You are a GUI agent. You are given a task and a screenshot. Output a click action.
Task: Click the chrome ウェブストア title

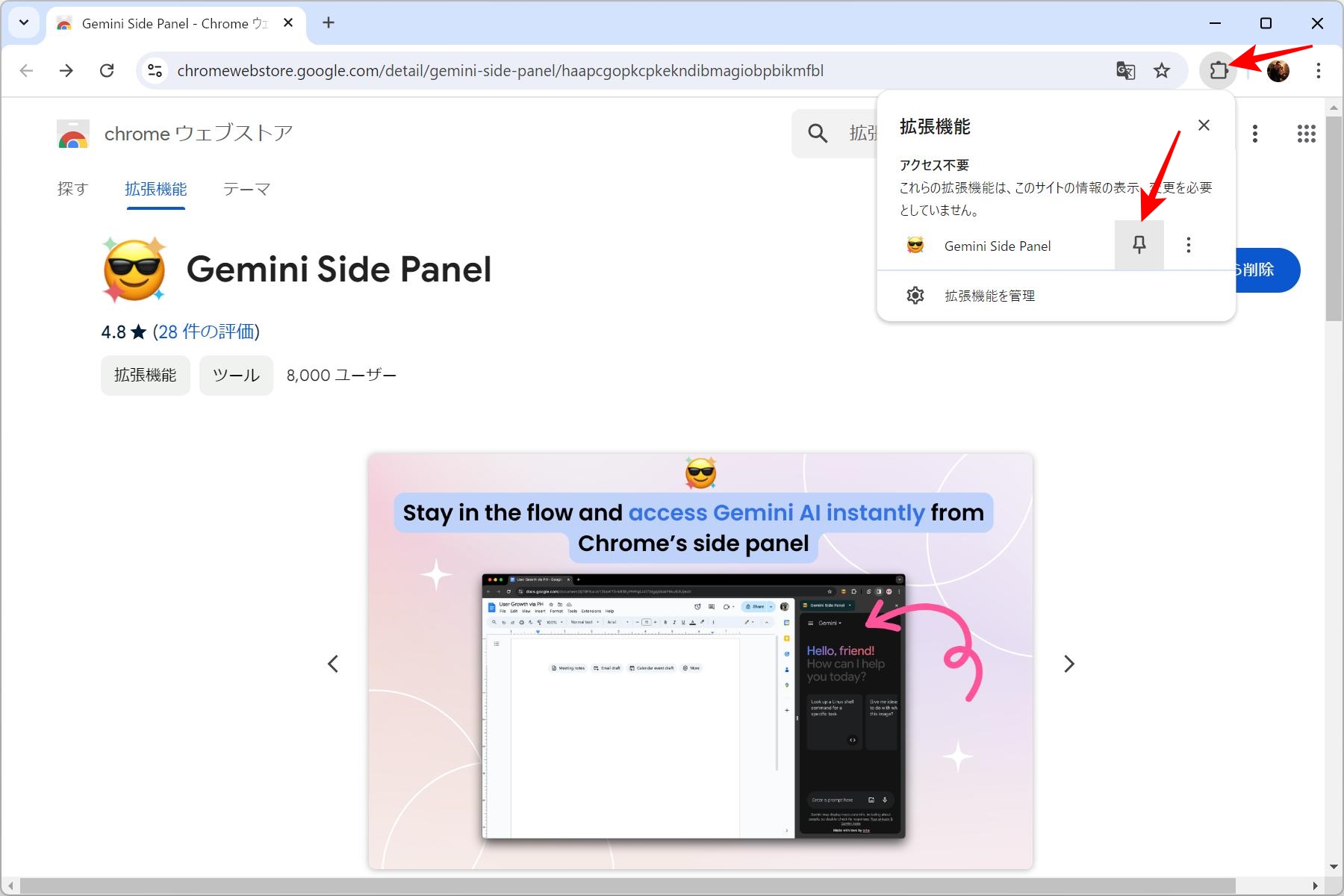click(x=199, y=134)
